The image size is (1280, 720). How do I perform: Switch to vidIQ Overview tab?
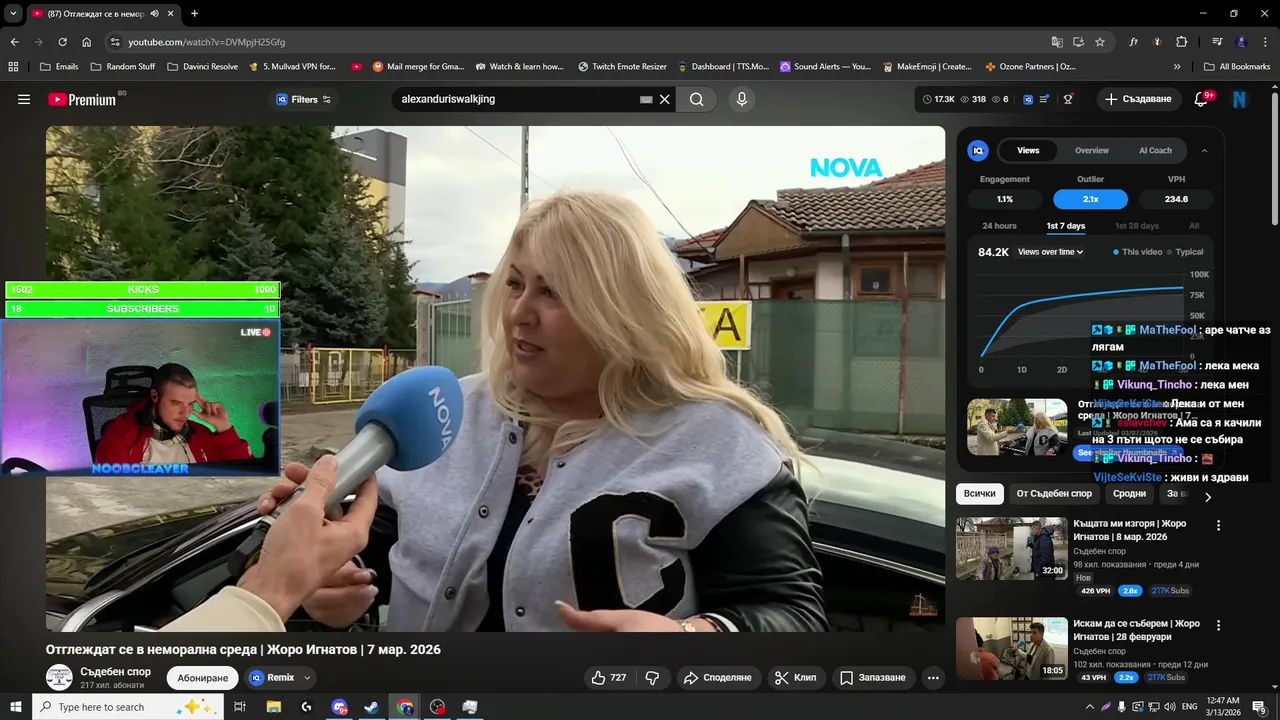click(1092, 150)
